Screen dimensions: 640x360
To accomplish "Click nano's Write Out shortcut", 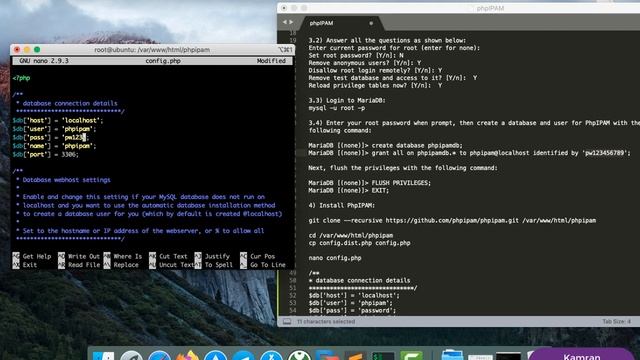I will (79, 256).
